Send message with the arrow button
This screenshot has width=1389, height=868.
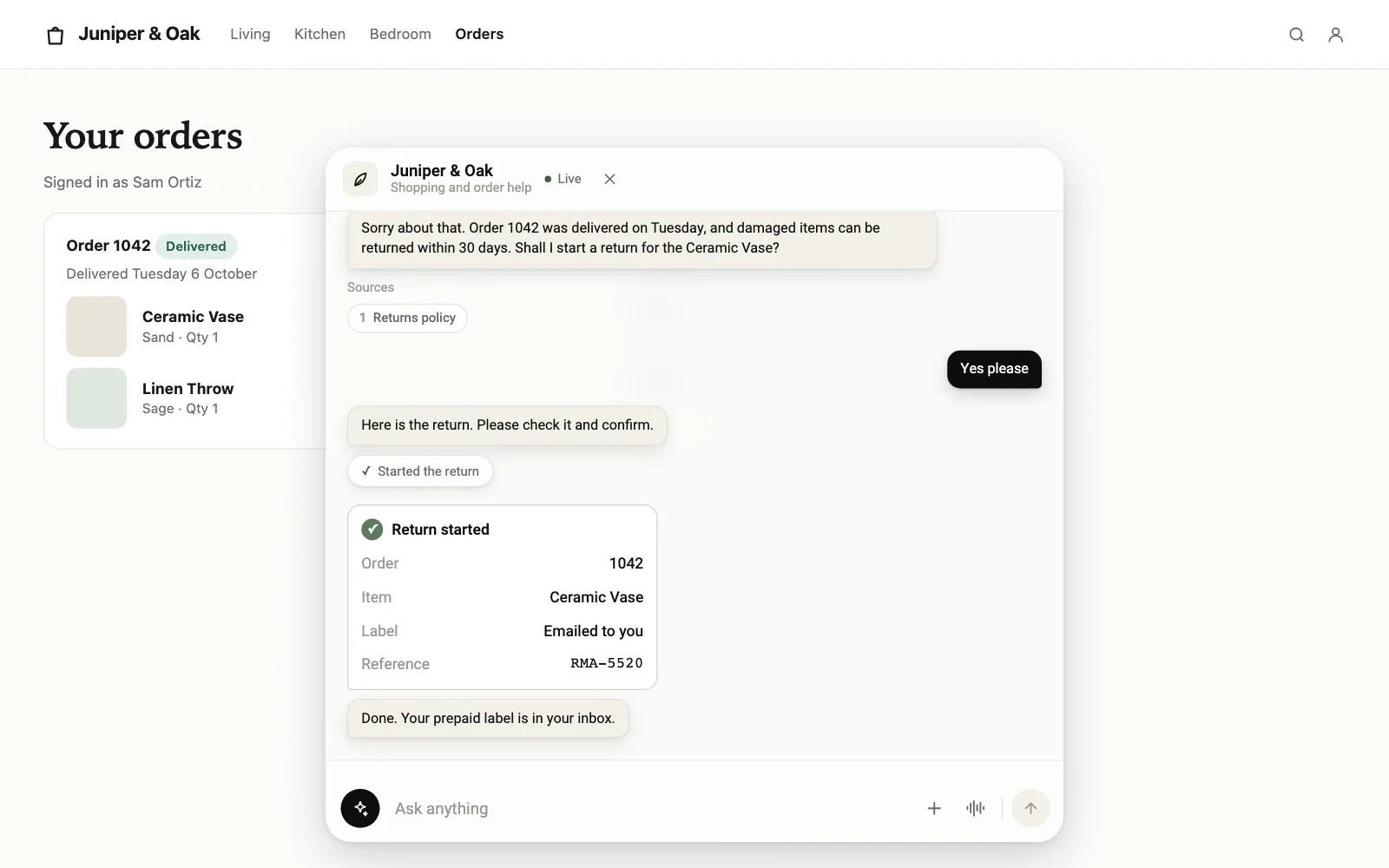[x=1030, y=808]
